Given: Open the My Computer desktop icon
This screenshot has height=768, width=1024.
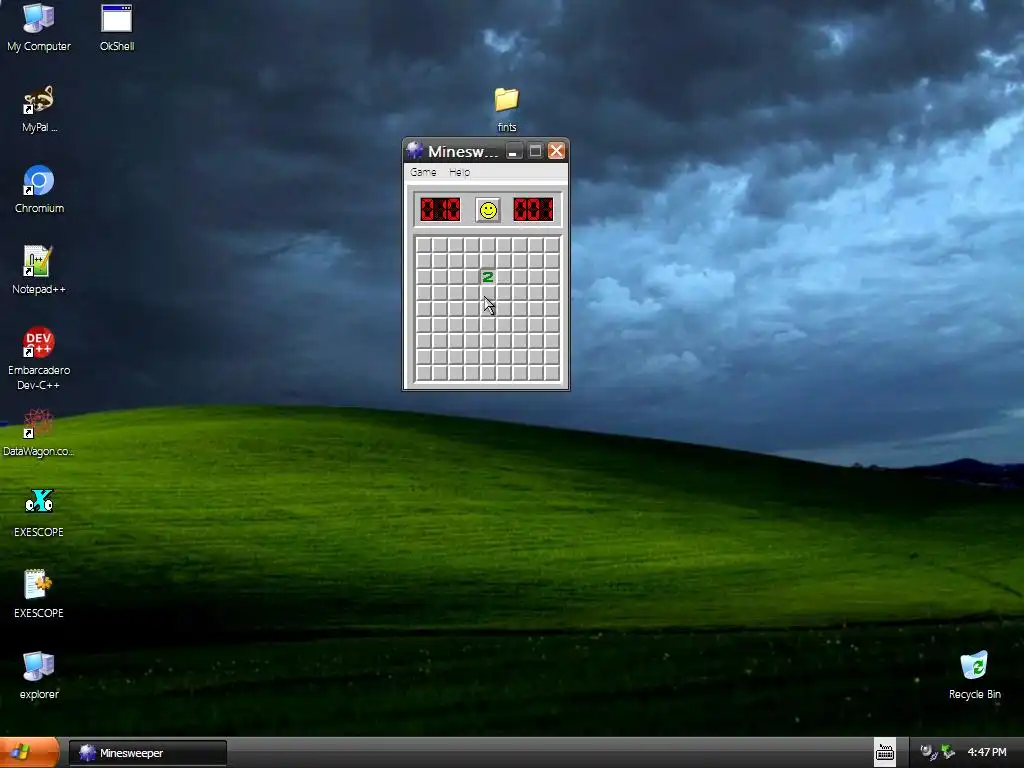Looking at the screenshot, I should tap(39, 27).
